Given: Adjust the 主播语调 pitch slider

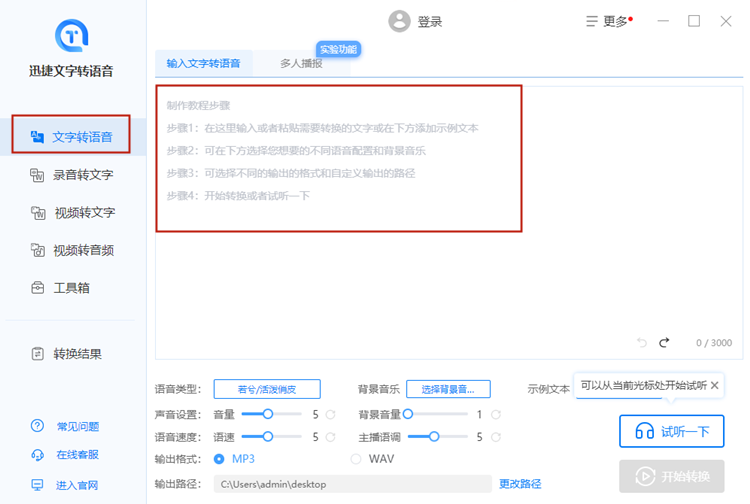Looking at the screenshot, I should [437, 437].
